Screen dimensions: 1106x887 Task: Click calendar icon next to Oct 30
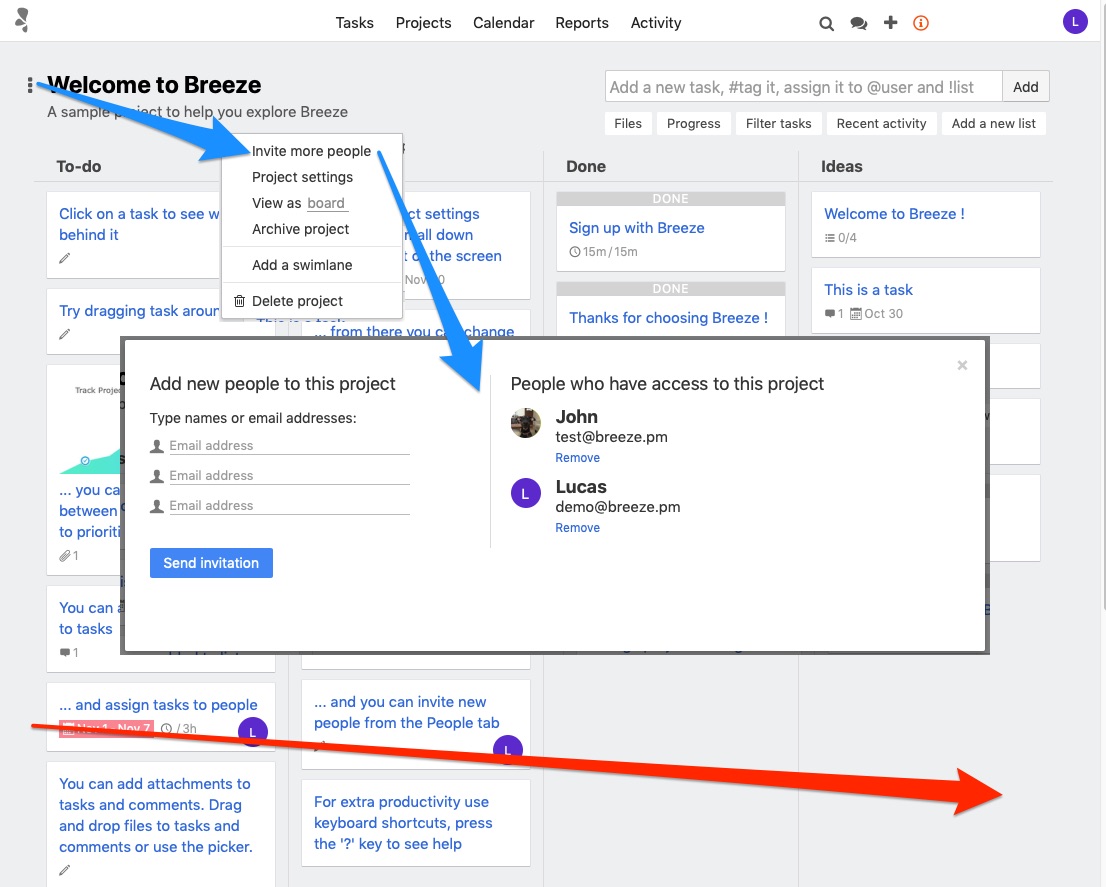click(856, 314)
